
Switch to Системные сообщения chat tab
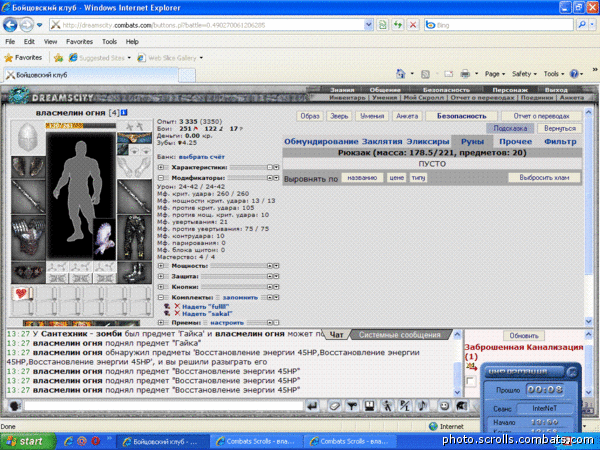click(399, 335)
